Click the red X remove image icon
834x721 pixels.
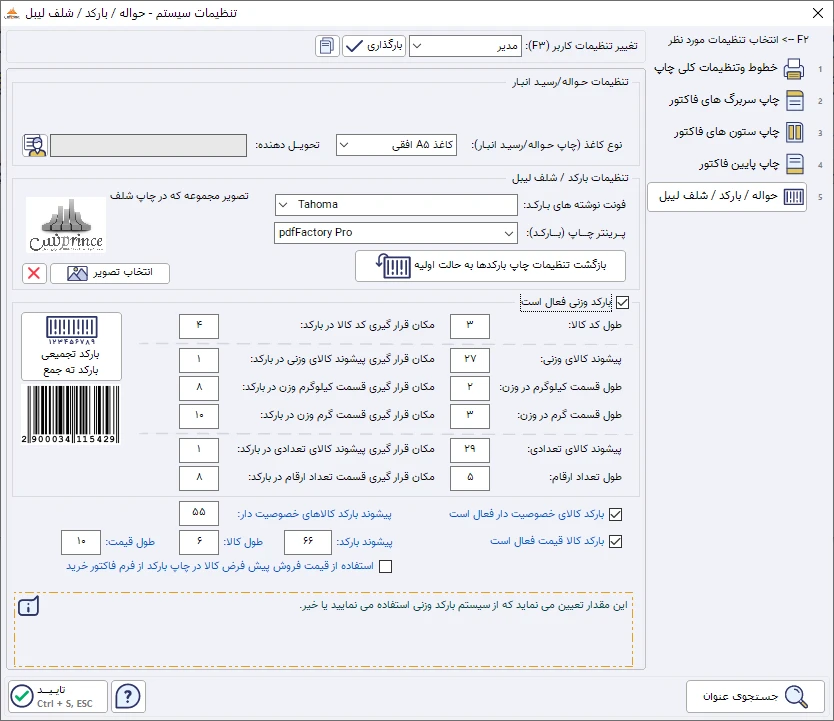pyautogui.click(x=34, y=273)
